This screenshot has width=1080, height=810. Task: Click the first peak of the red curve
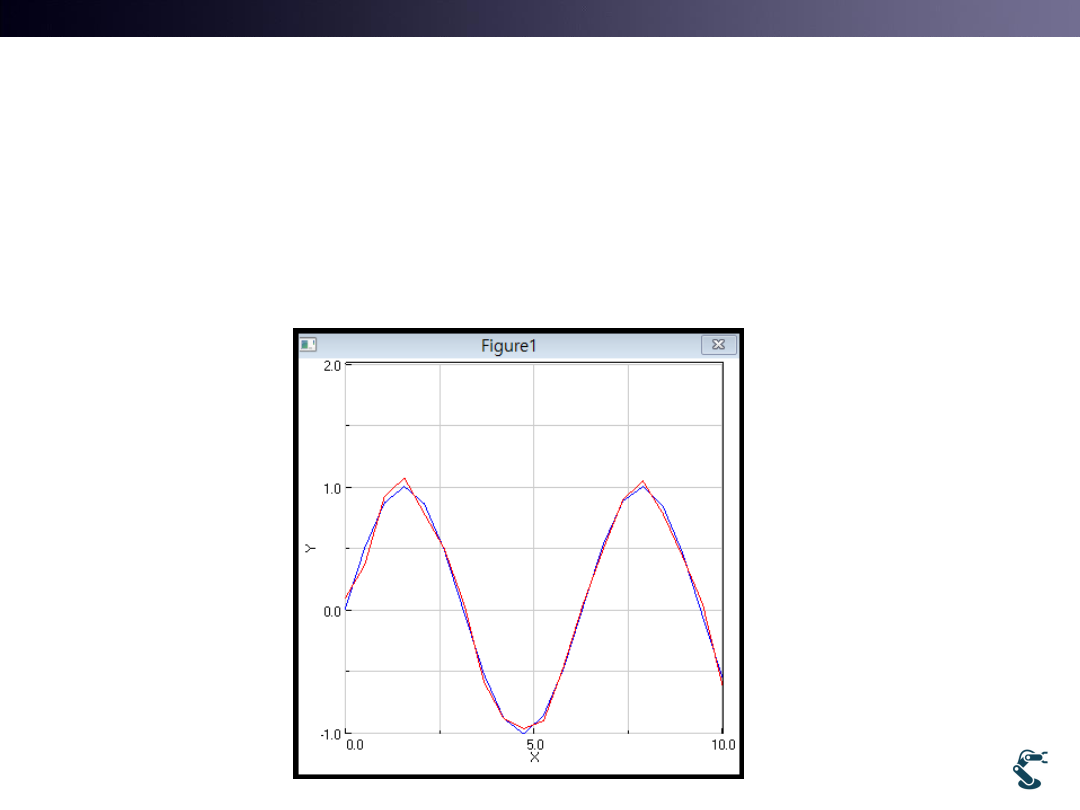(404, 479)
